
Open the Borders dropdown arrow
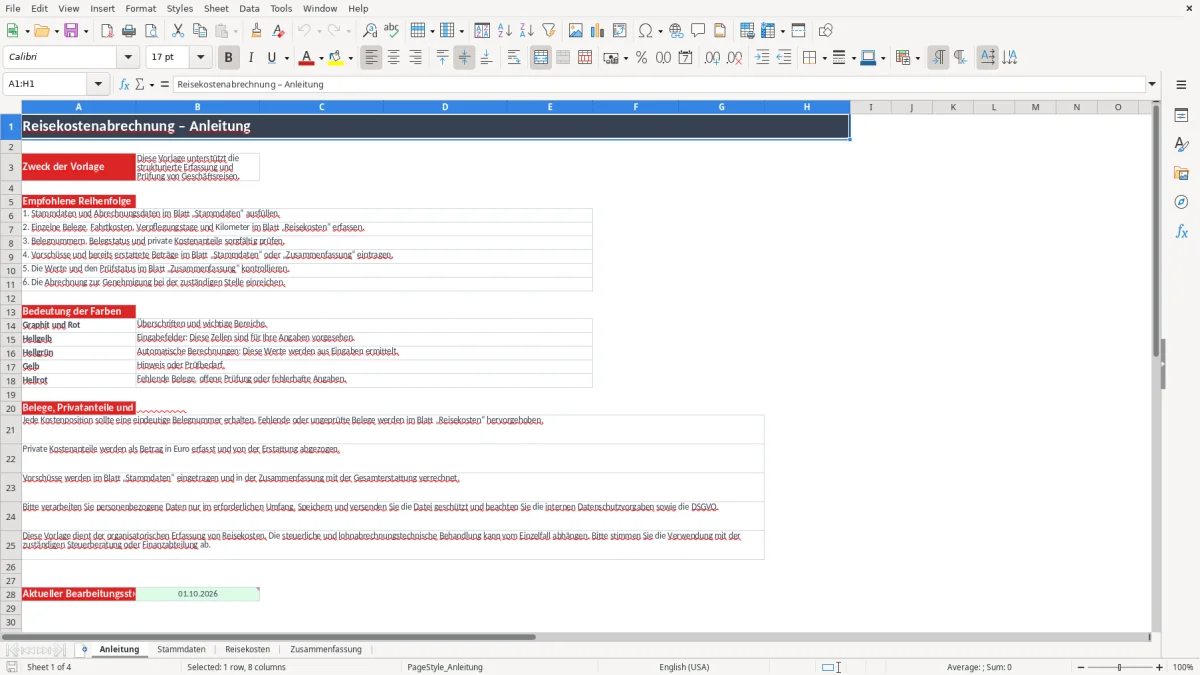[x=824, y=58]
